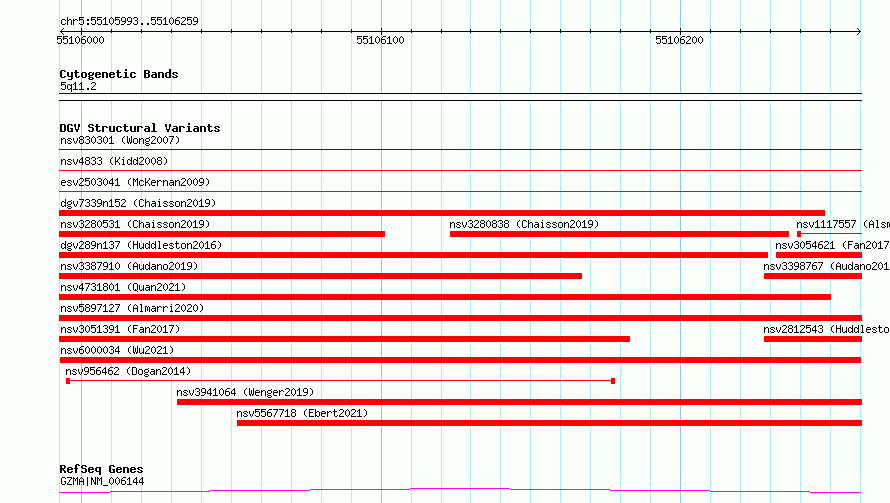Open variant nsv4731801 (Quan2021)
The image size is (890, 503).
(x=123, y=287)
